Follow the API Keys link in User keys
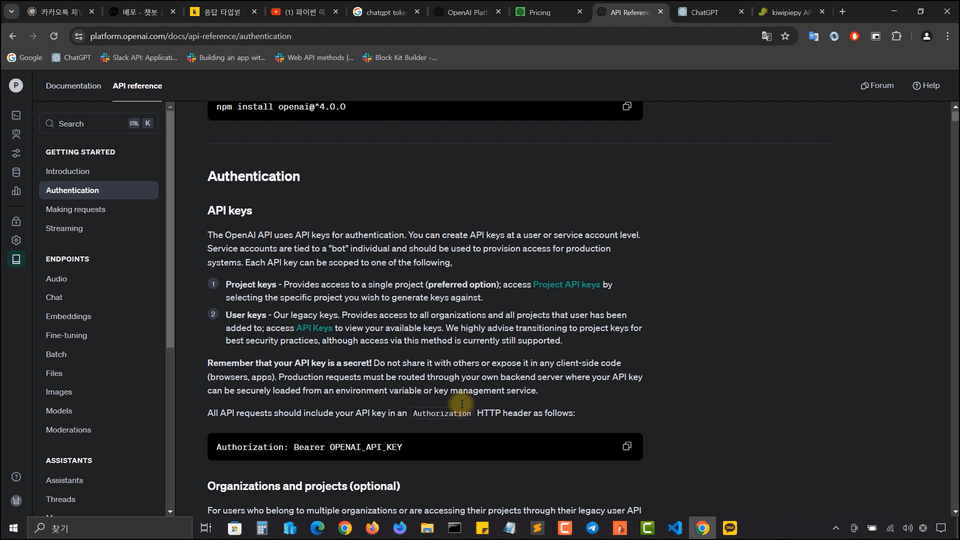The image size is (960, 540). click(x=314, y=328)
